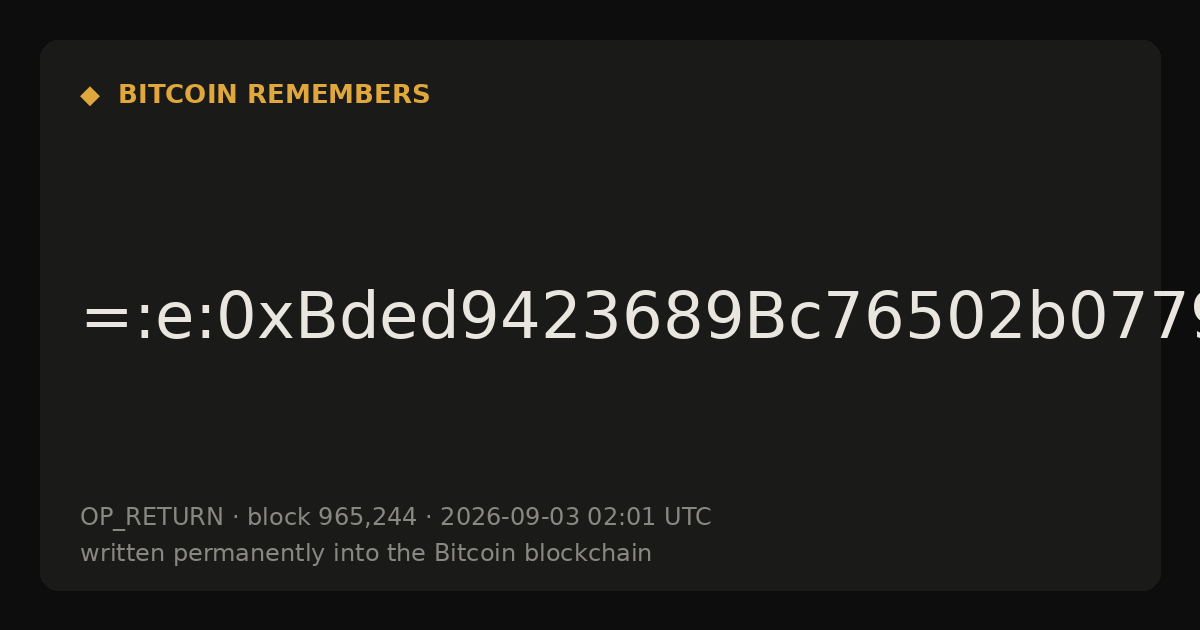Click the word REMEMBERS in the heading
The width and height of the screenshot is (1200, 630).
click(338, 95)
